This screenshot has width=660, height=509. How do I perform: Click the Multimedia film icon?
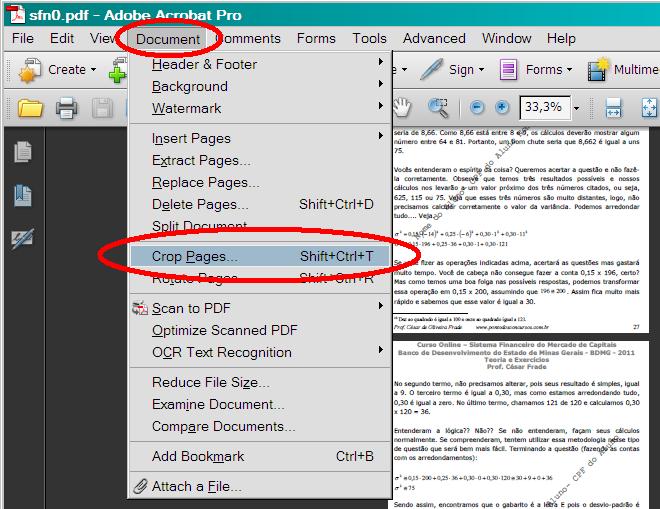tap(599, 69)
